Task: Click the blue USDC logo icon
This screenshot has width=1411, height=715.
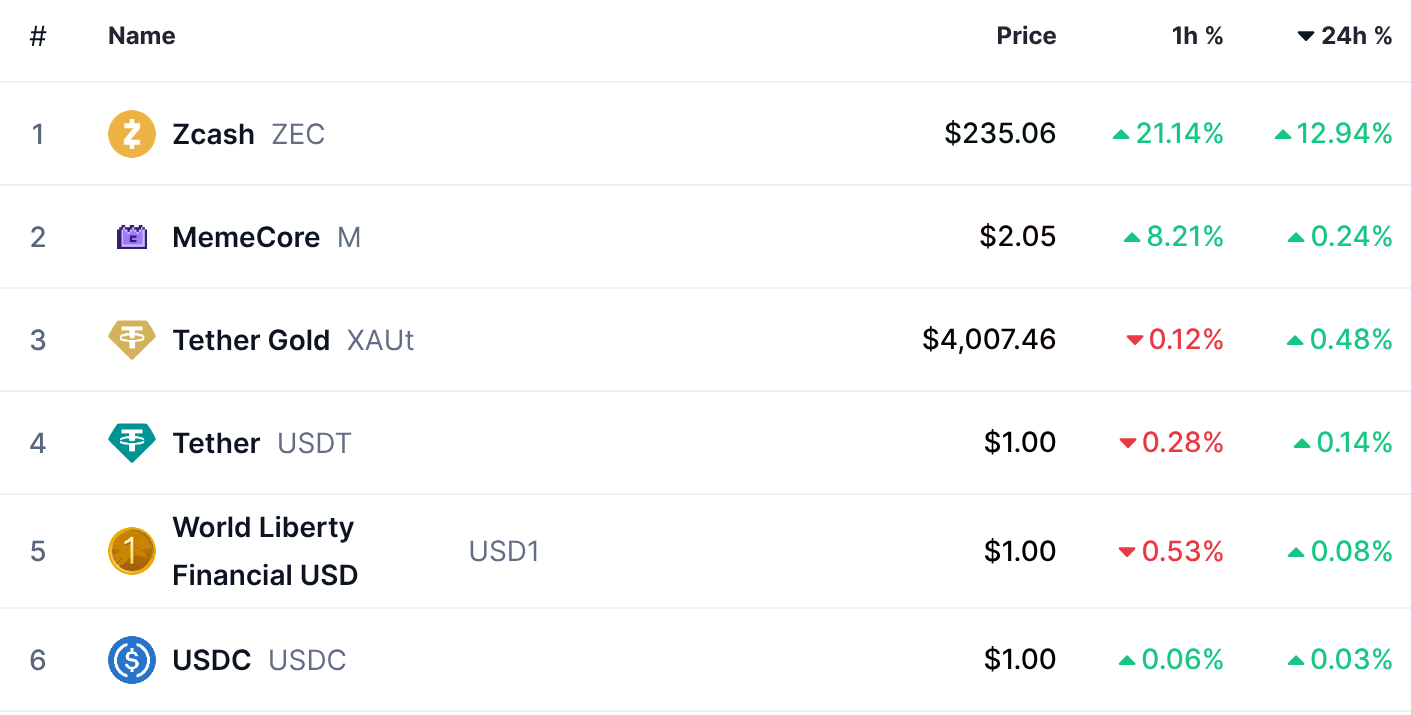Action: (x=132, y=660)
